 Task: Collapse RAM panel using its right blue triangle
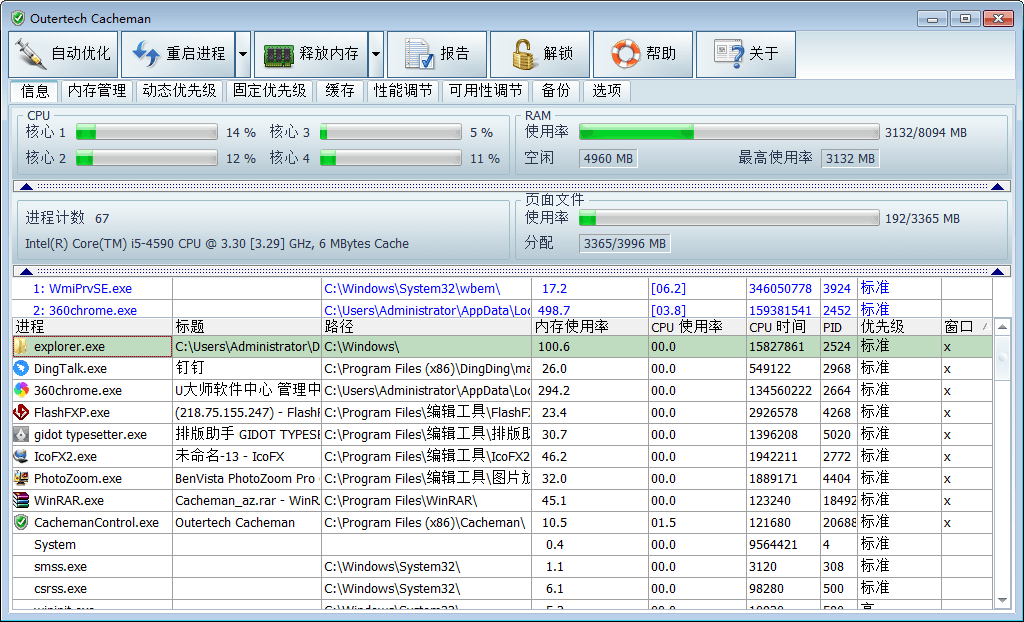click(997, 187)
